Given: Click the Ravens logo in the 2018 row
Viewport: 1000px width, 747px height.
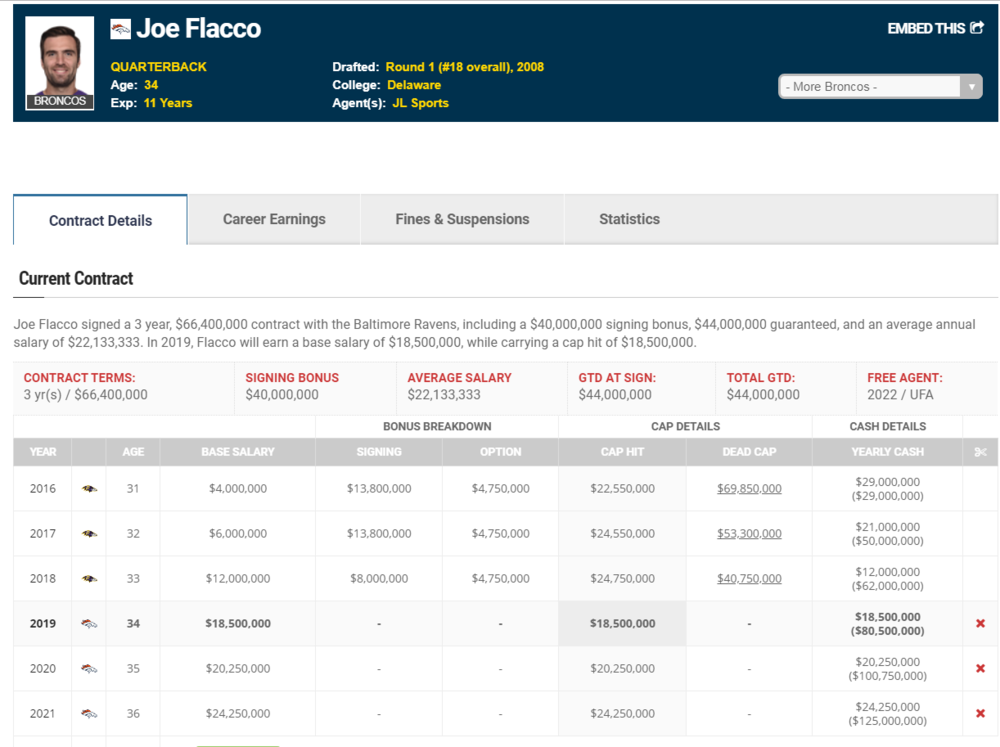Looking at the screenshot, I should click(x=89, y=579).
